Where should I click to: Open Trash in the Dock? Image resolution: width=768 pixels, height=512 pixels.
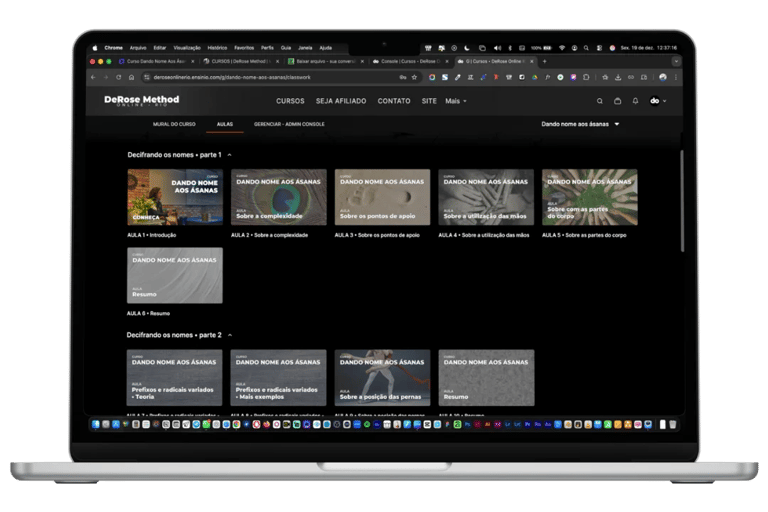[672, 424]
